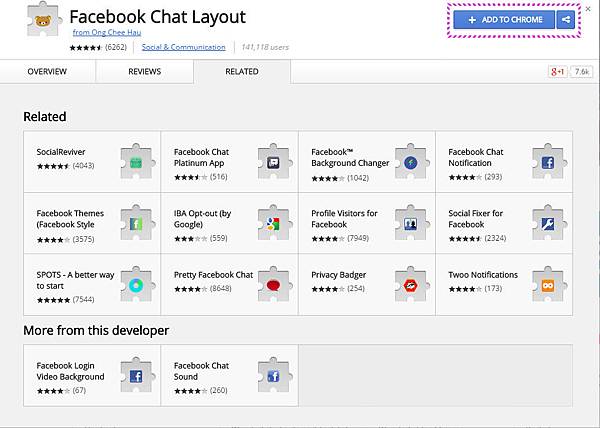The image size is (600, 428).
Task: Switch to the Overview tab
Action: (47, 72)
